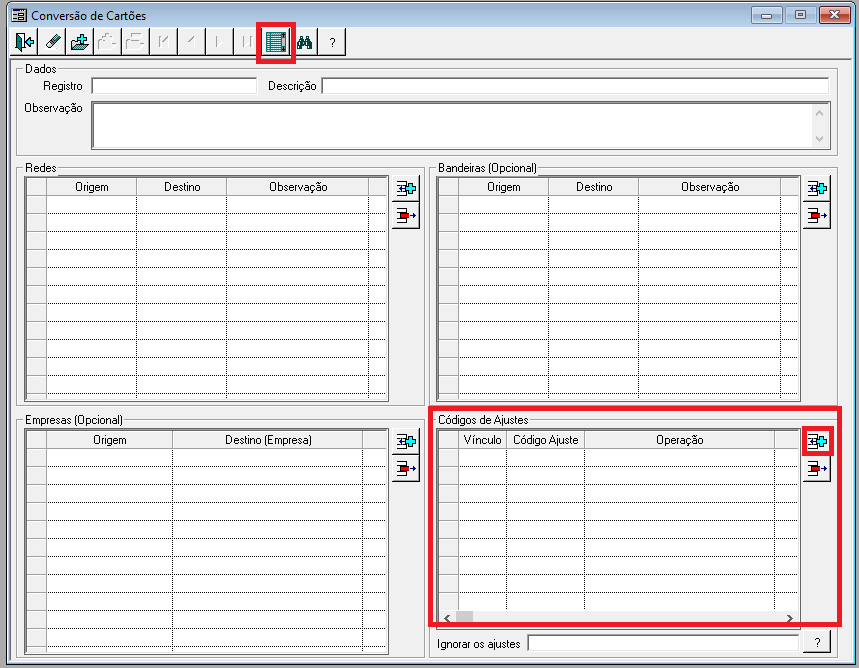Click the Descrição input field
The image size is (859, 668).
[x=575, y=86]
